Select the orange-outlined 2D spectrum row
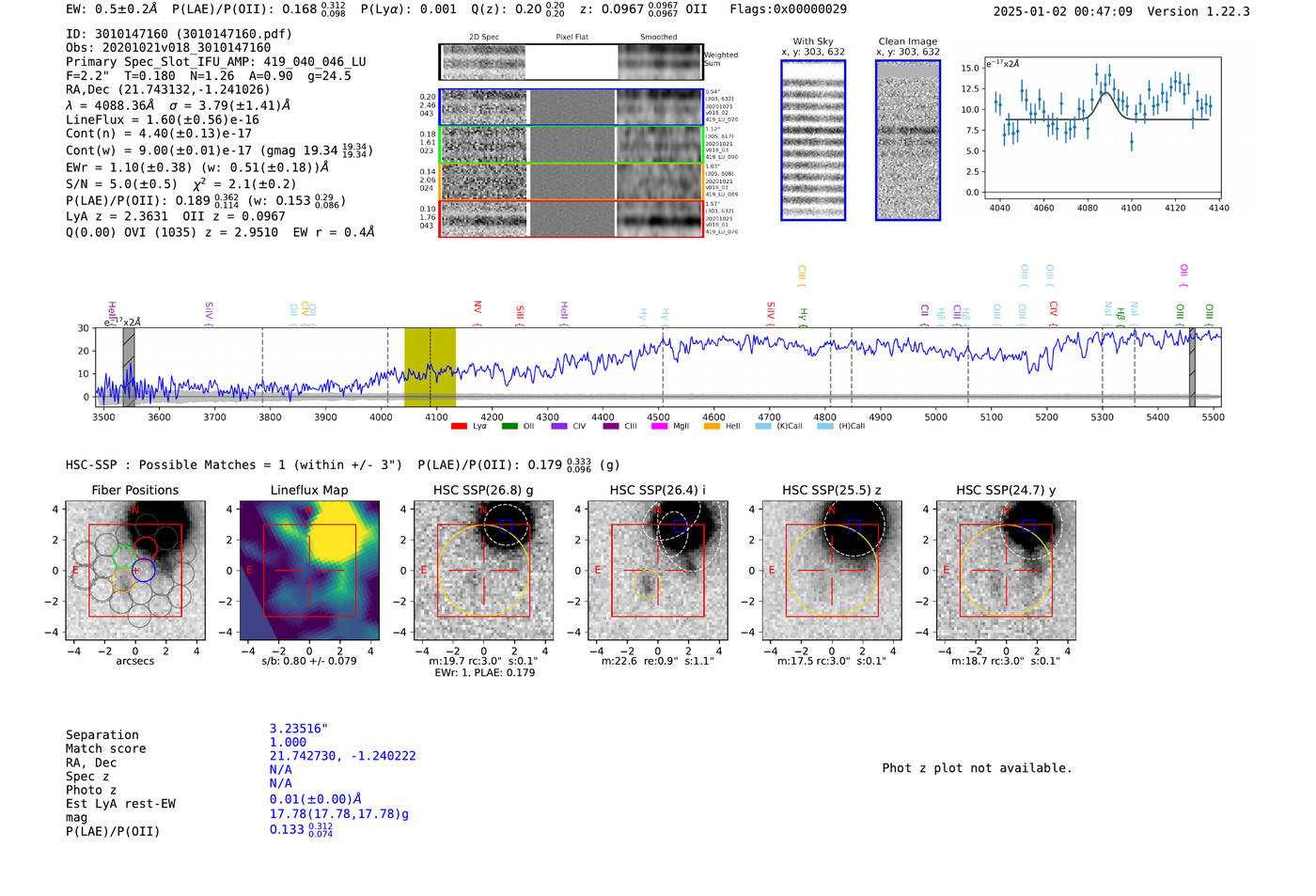The image size is (1316, 896). (x=571, y=181)
